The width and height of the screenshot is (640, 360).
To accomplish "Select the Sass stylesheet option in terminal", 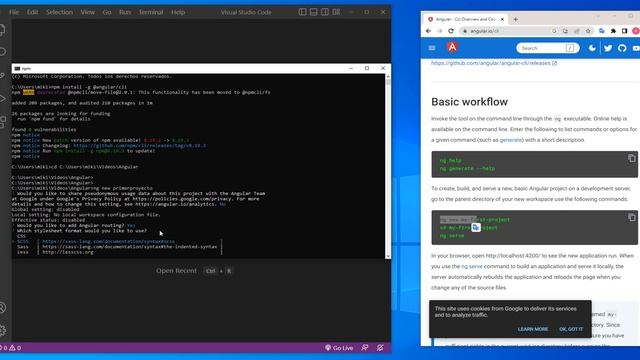I will coord(23,247).
